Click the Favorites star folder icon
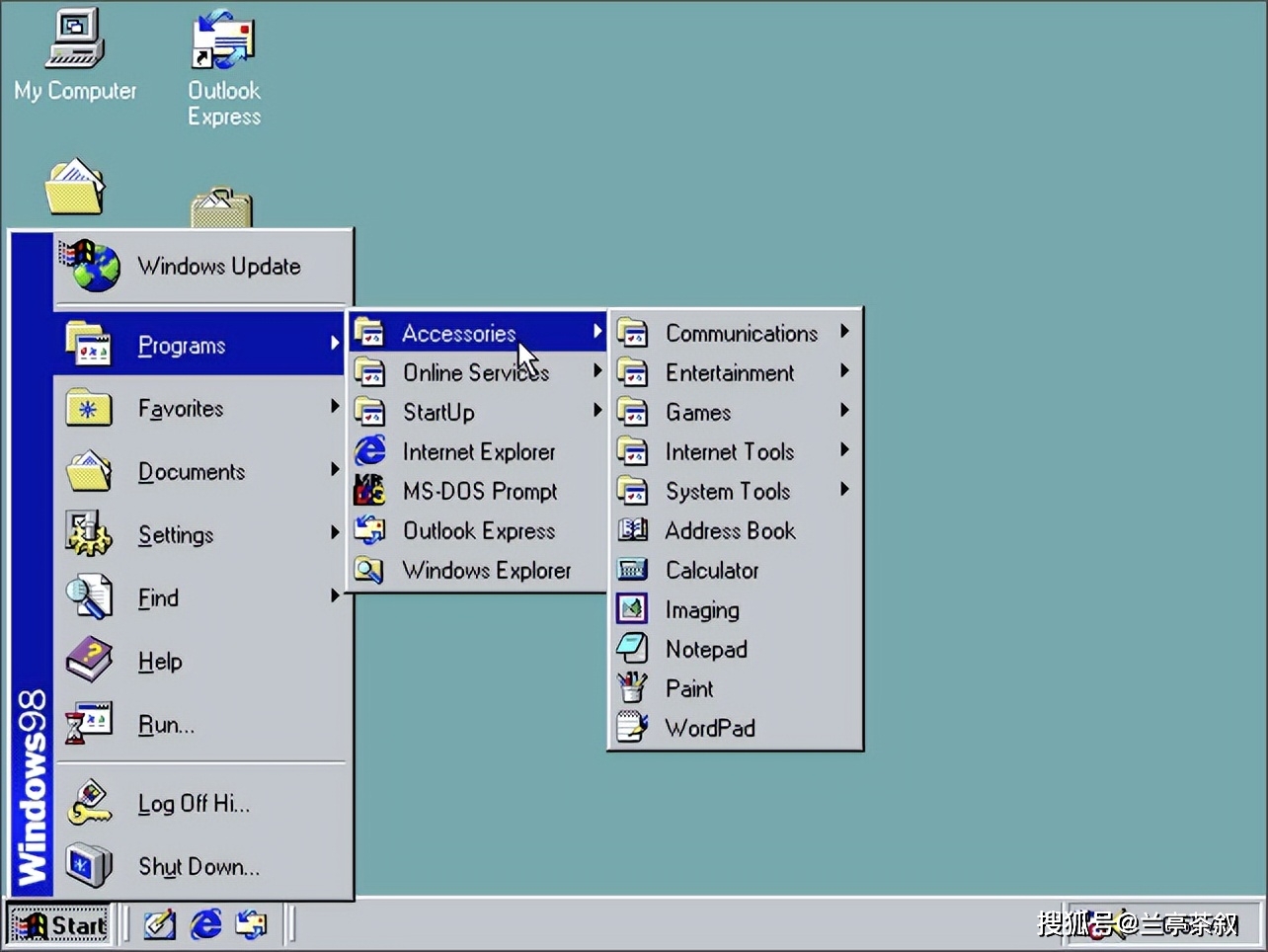 point(88,408)
